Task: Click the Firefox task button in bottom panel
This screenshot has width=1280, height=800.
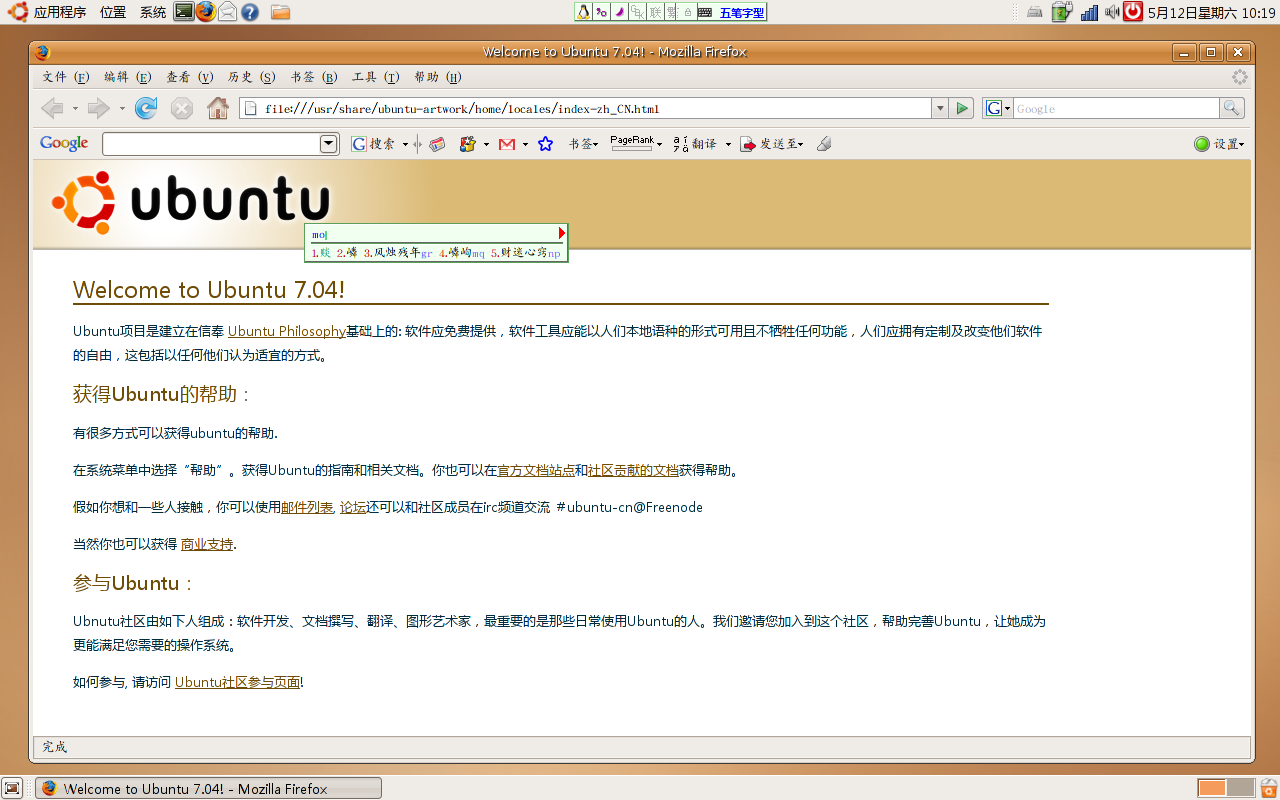Action: pyautogui.click(x=209, y=788)
